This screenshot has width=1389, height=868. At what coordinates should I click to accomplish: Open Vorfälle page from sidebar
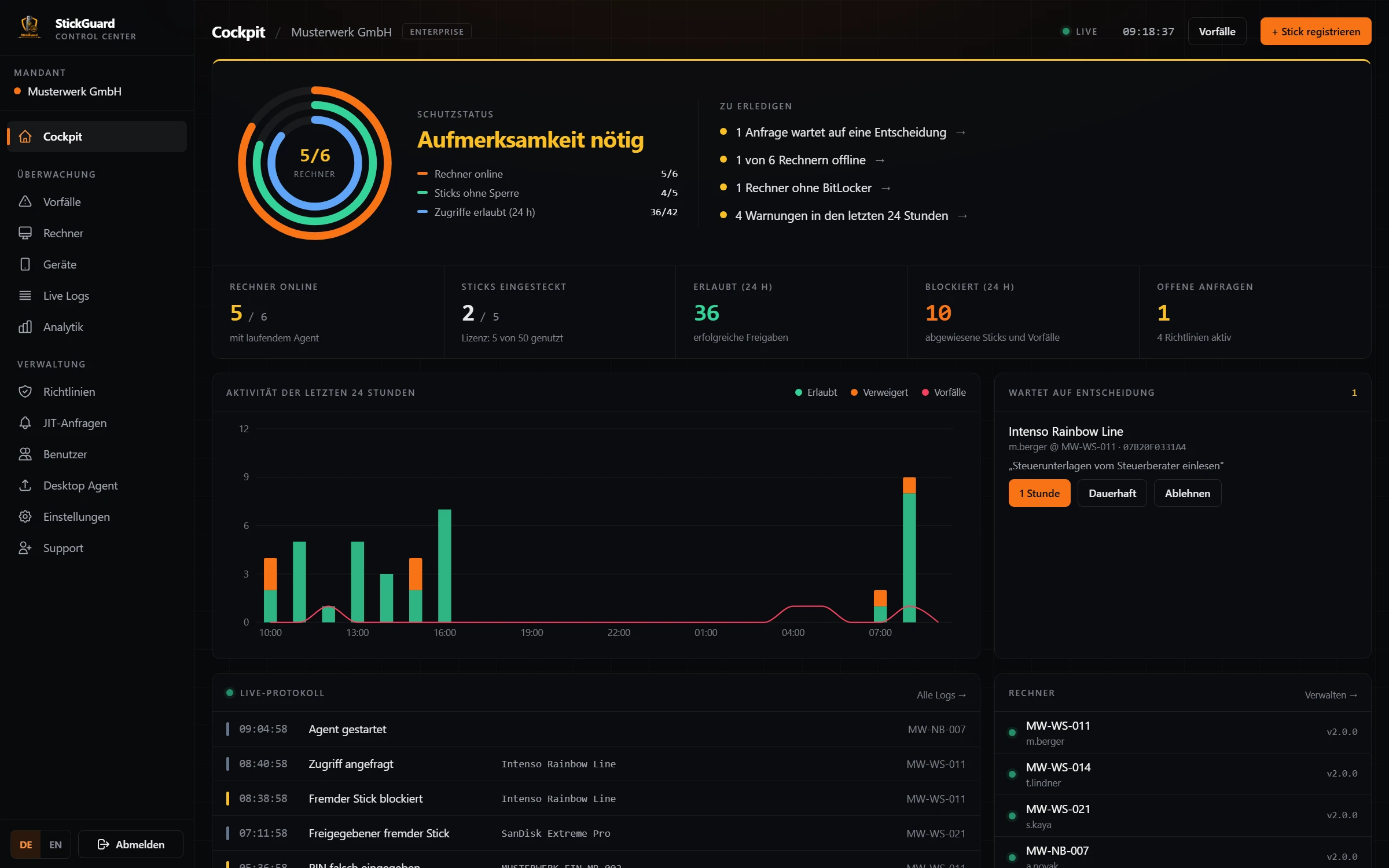[97, 201]
